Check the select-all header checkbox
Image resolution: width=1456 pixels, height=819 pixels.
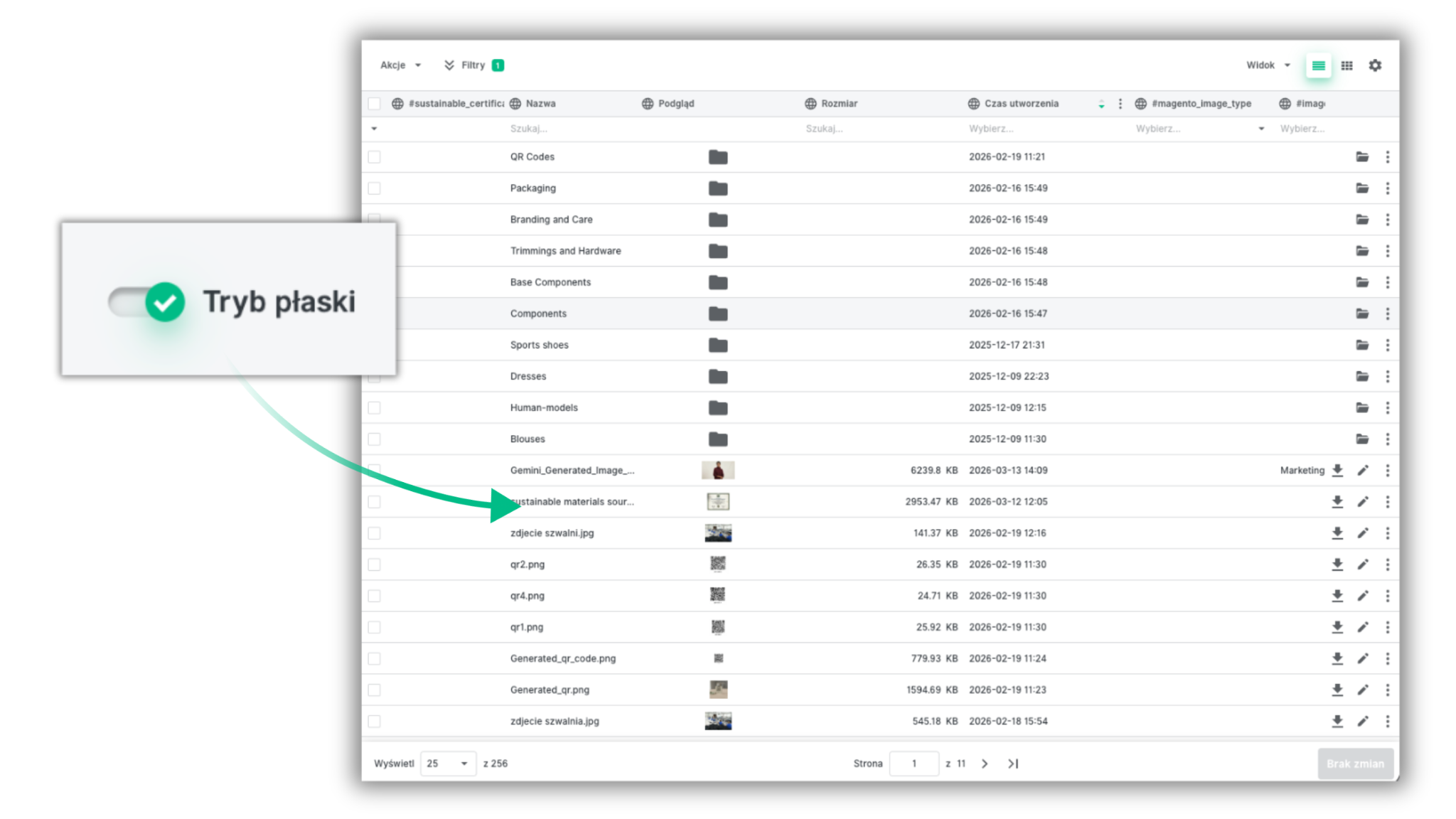tap(375, 104)
